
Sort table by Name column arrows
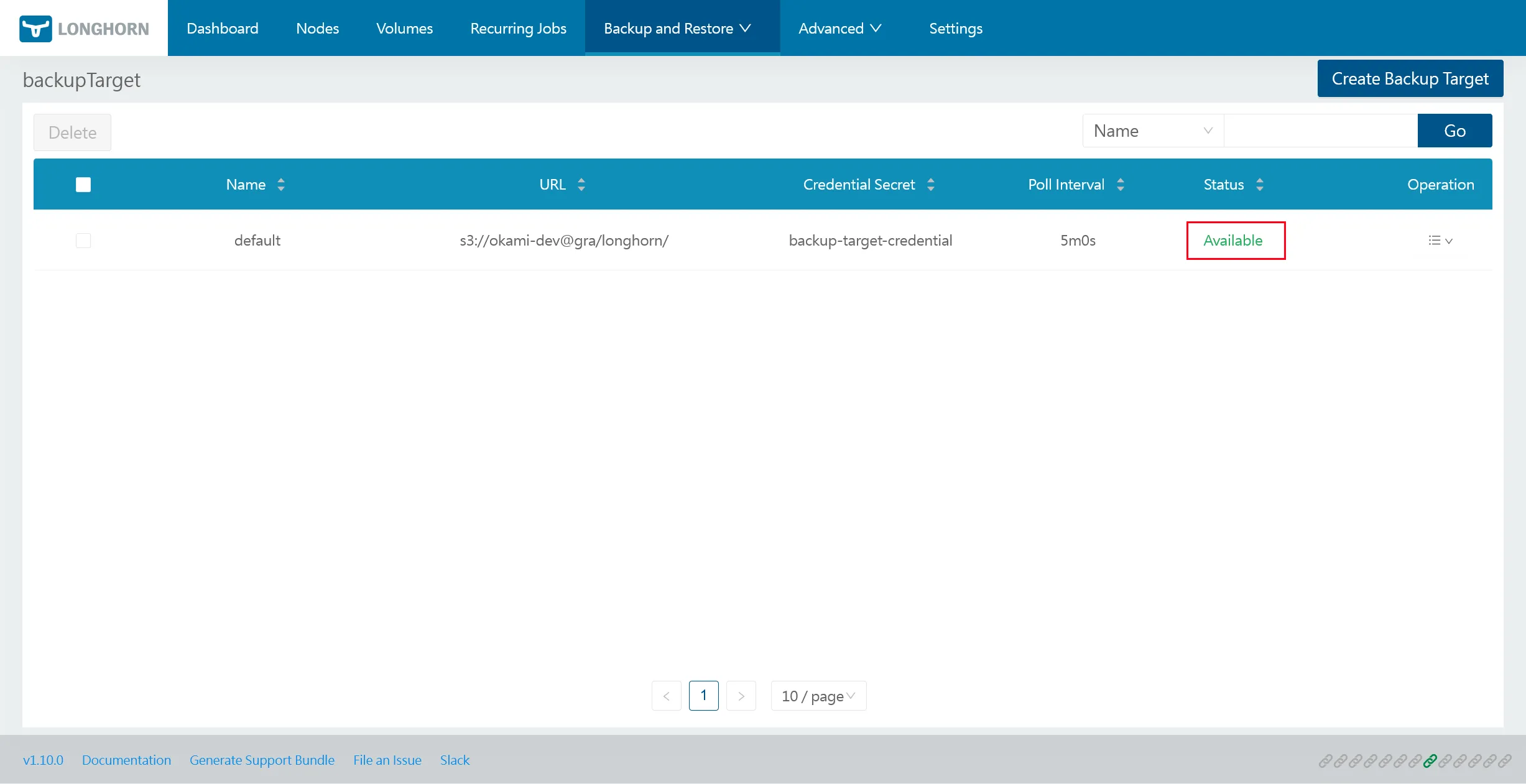[x=281, y=185]
